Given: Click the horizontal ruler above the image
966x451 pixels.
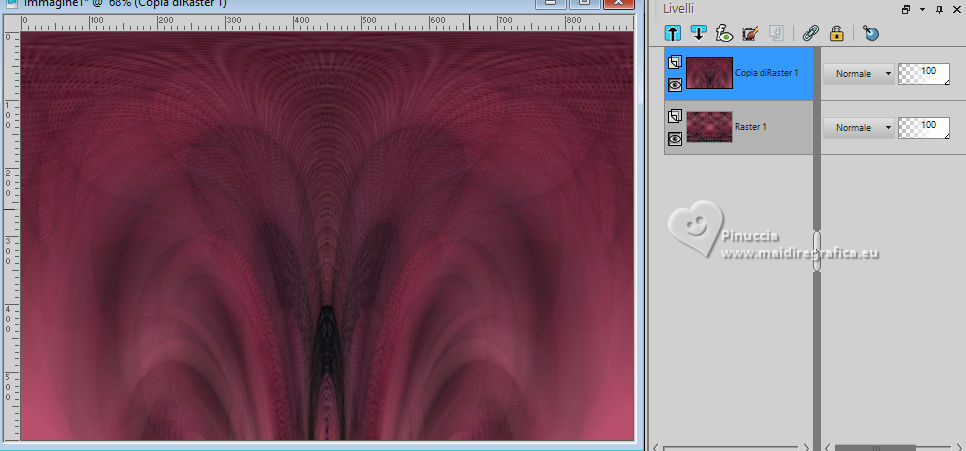Looking at the screenshot, I should 327,23.
